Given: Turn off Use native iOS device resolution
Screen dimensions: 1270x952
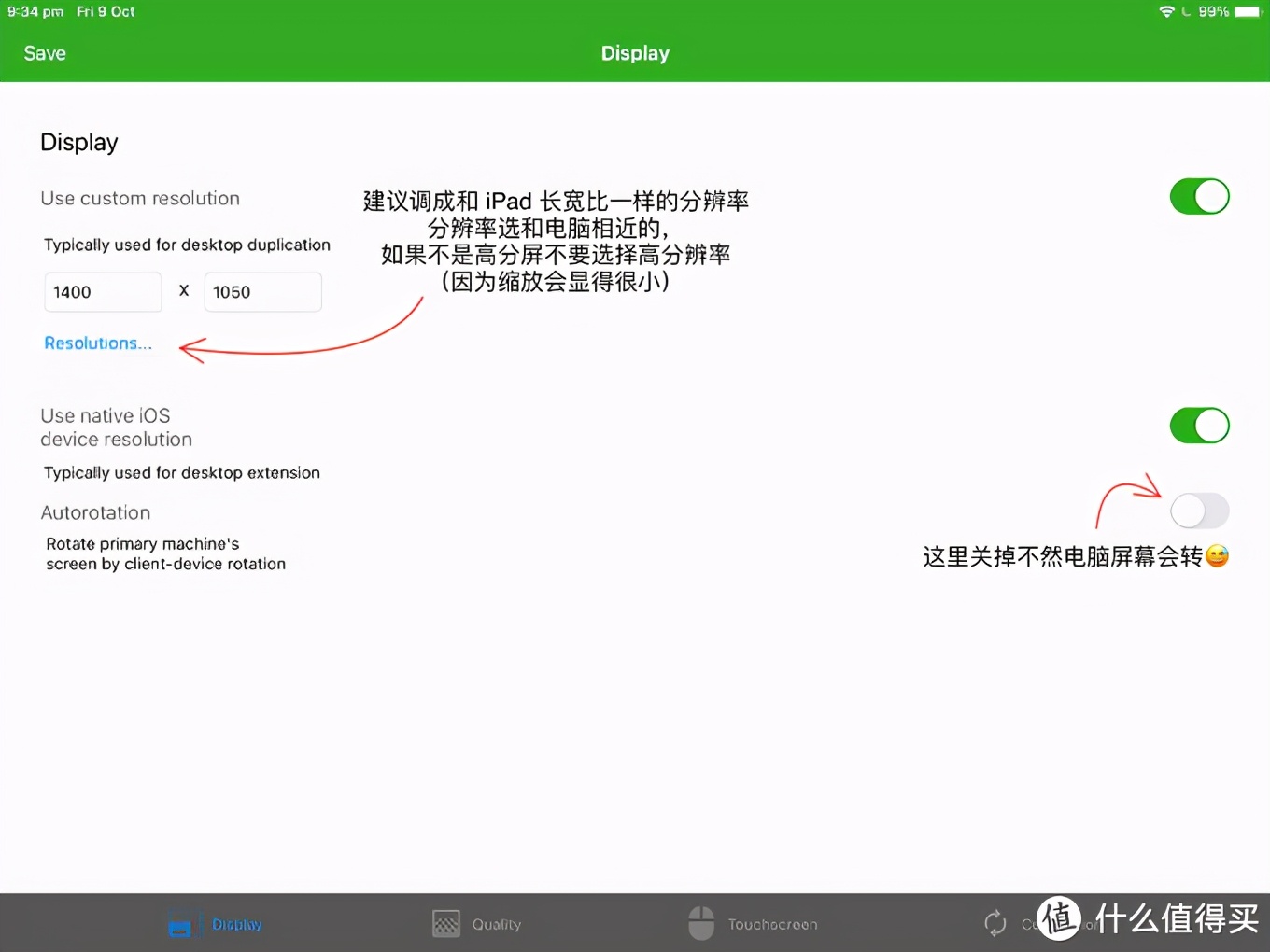Looking at the screenshot, I should (x=1199, y=426).
